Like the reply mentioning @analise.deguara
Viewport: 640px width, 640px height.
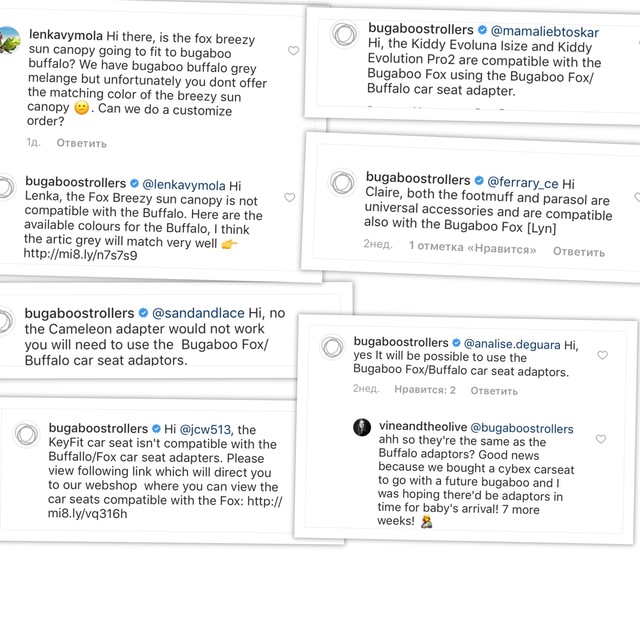pyautogui.click(x=602, y=355)
